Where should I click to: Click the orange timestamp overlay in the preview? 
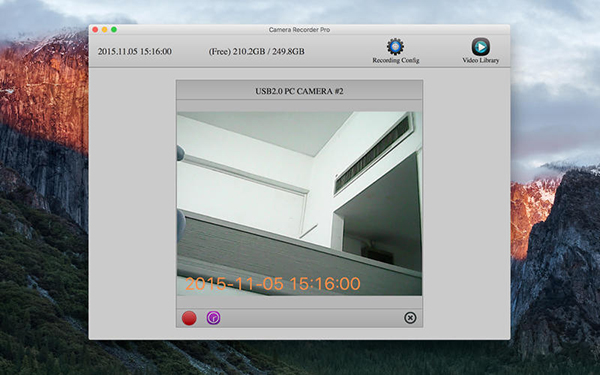[273, 284]
